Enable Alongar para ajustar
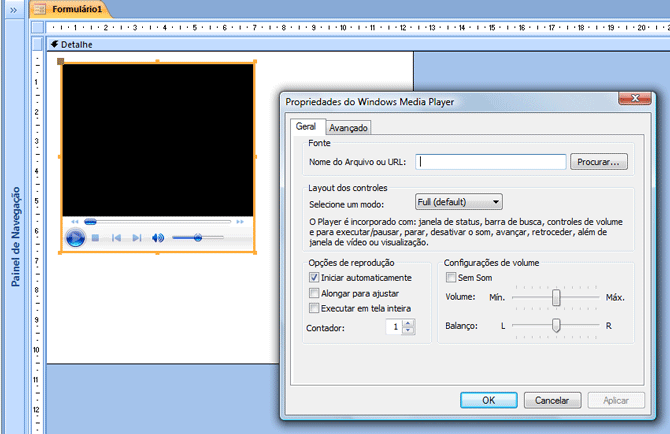 point(314,293)
